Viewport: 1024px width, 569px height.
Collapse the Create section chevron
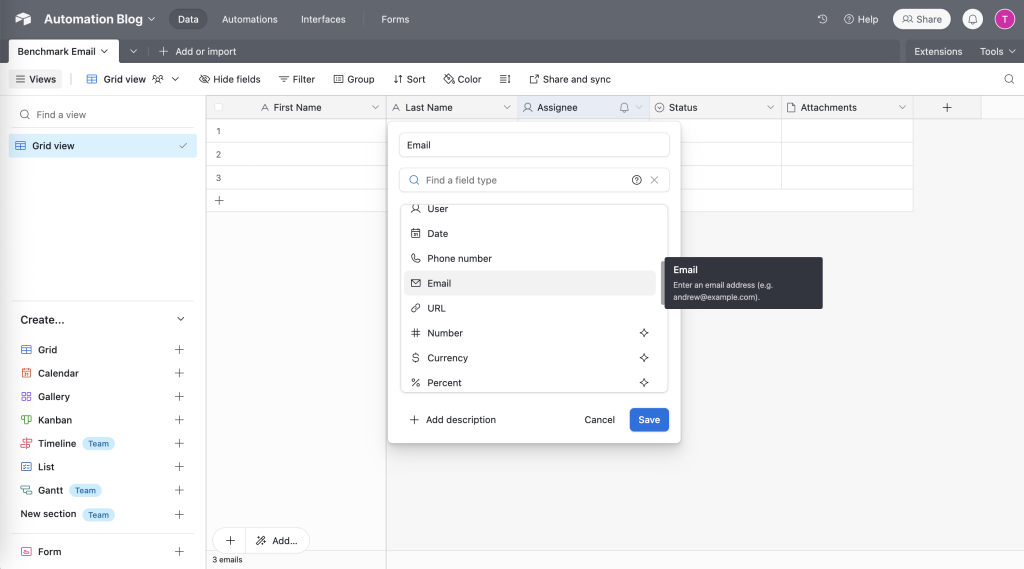pos(180,320)
